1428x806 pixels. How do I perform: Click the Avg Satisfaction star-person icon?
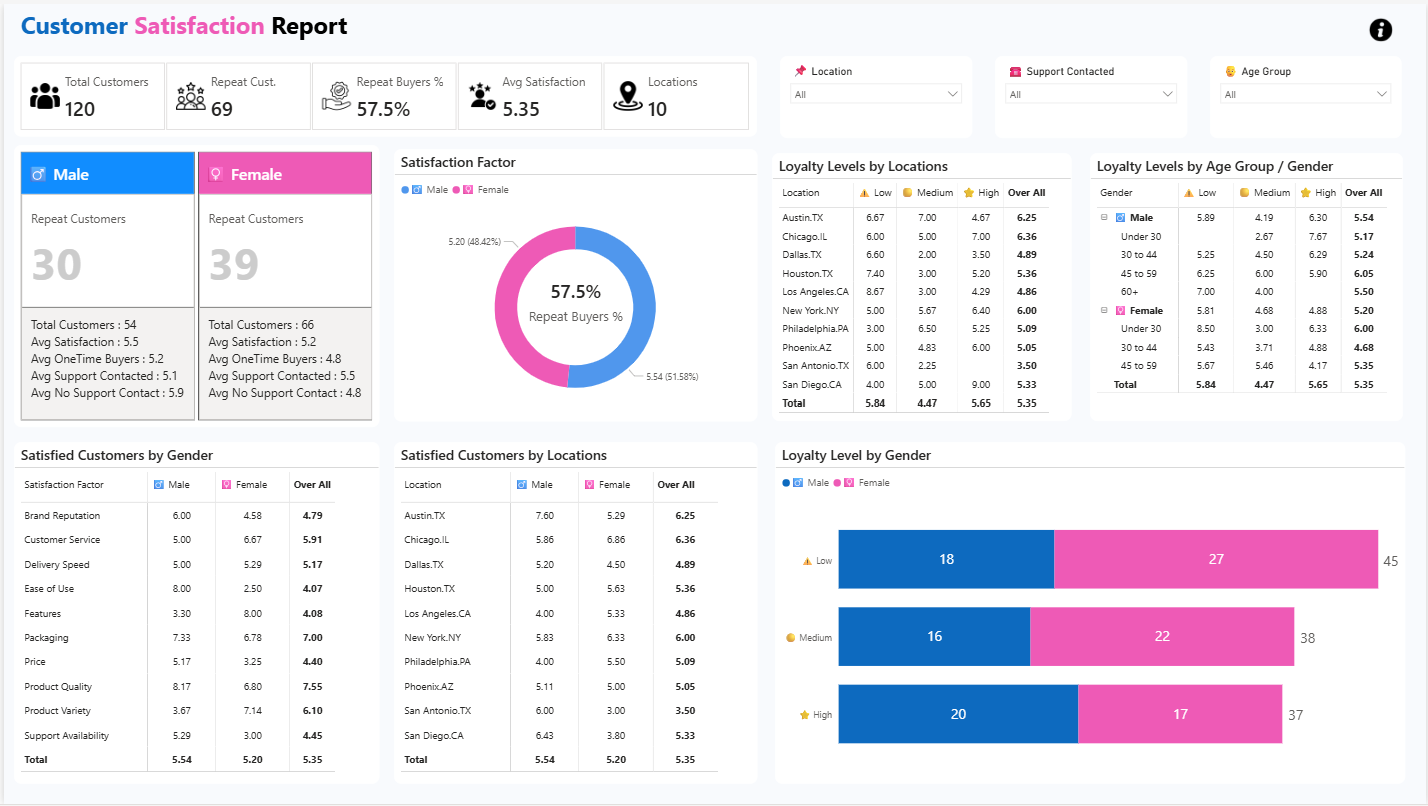tap(482, 96)
